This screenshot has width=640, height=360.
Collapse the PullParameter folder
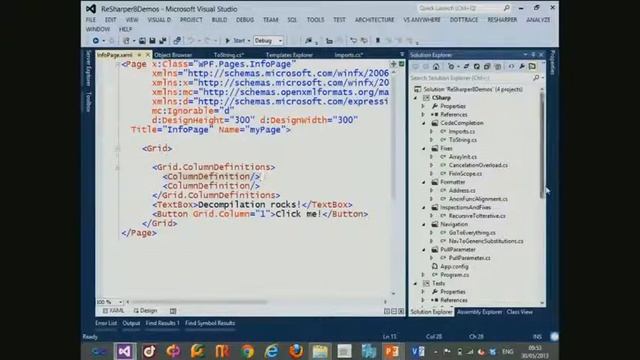click(x=423, y=249)
